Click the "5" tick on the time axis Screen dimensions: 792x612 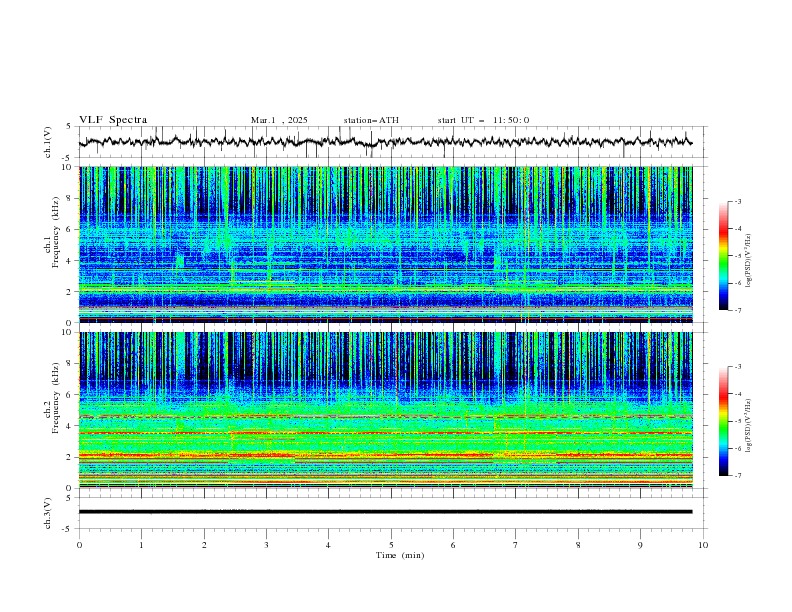pyautogui.click(x=391, y=545)
